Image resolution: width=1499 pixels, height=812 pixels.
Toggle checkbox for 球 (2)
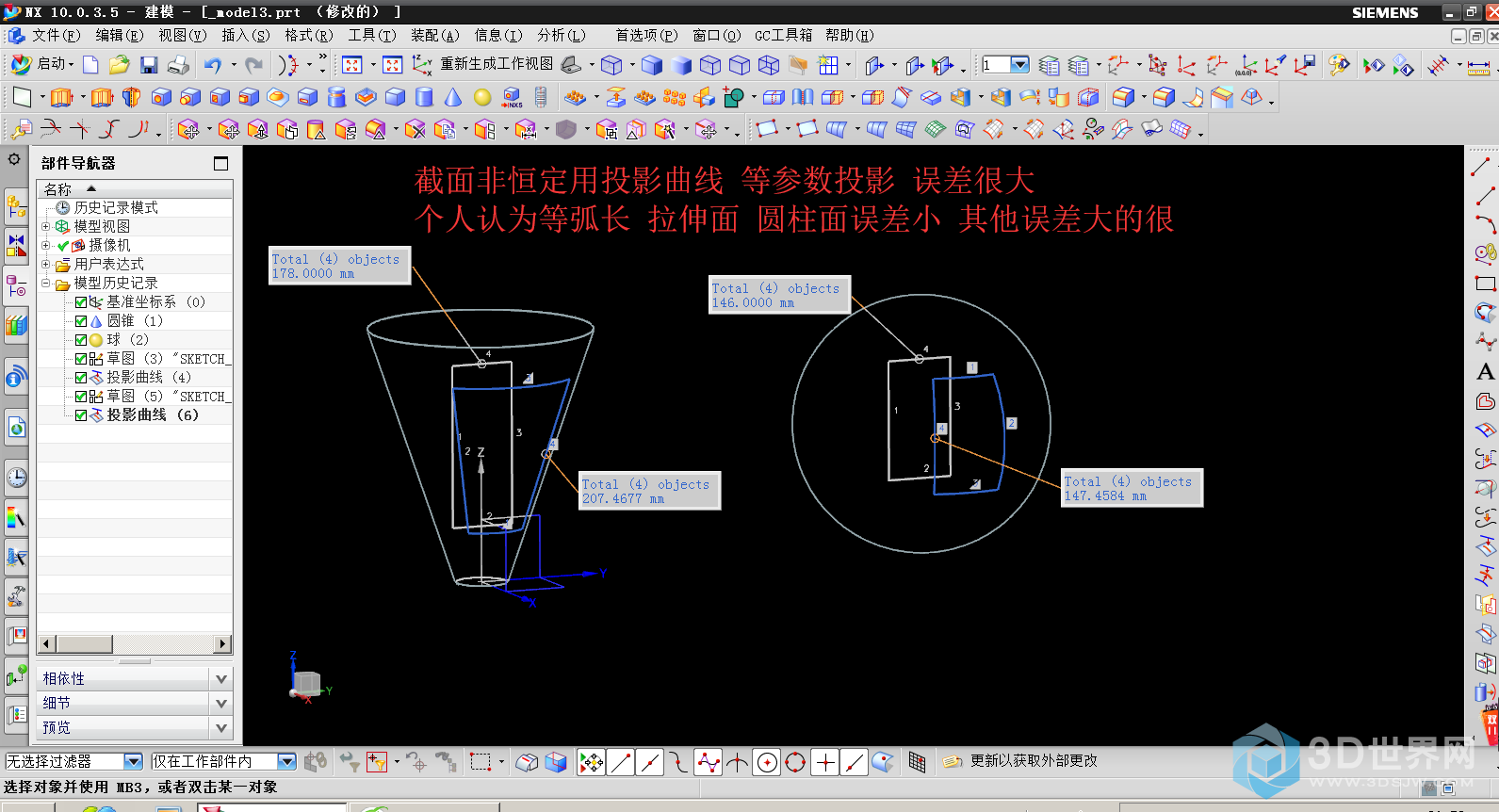[x=81, y=340]
